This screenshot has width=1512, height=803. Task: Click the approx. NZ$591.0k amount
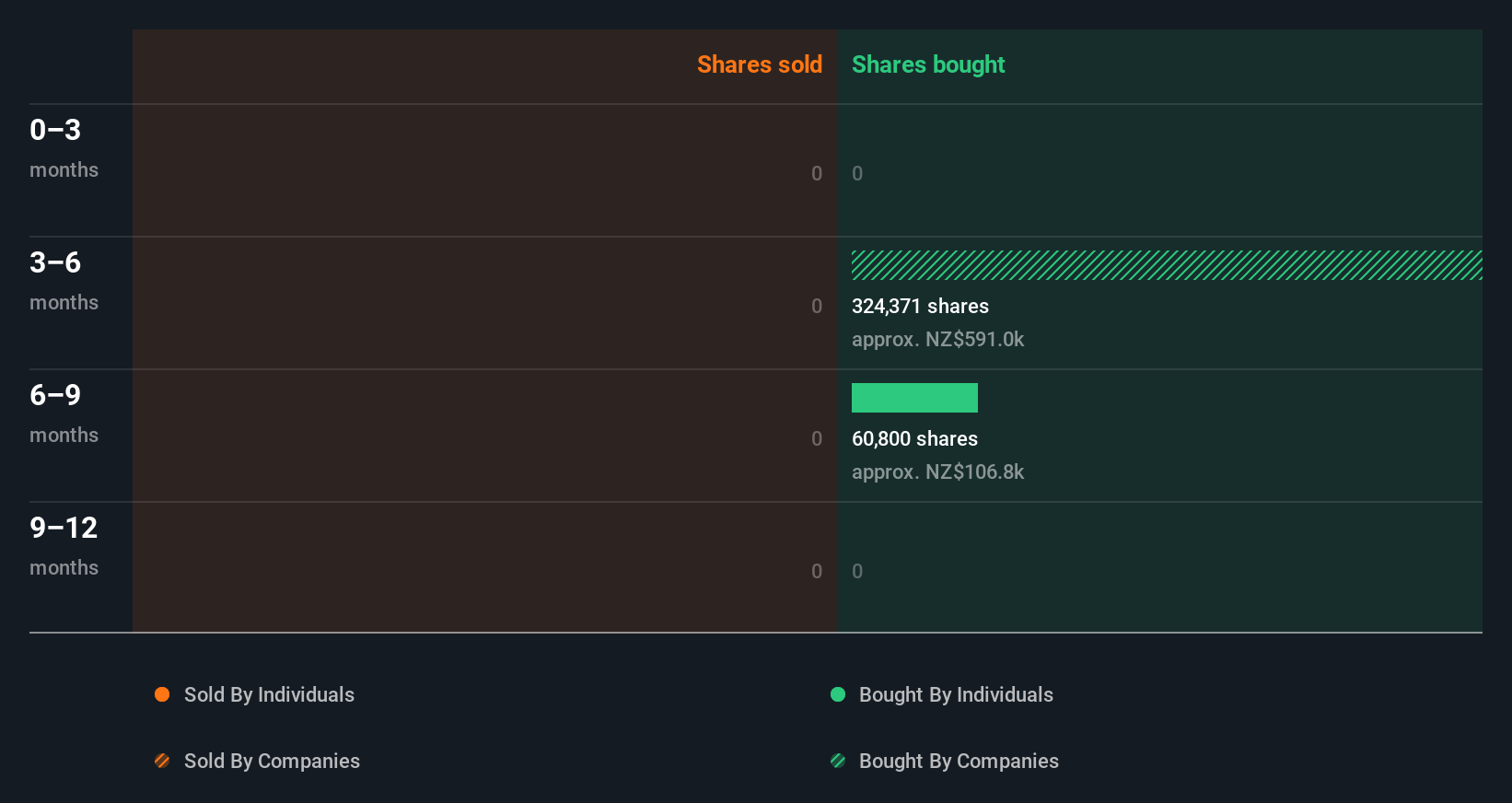tap(937, 339)
